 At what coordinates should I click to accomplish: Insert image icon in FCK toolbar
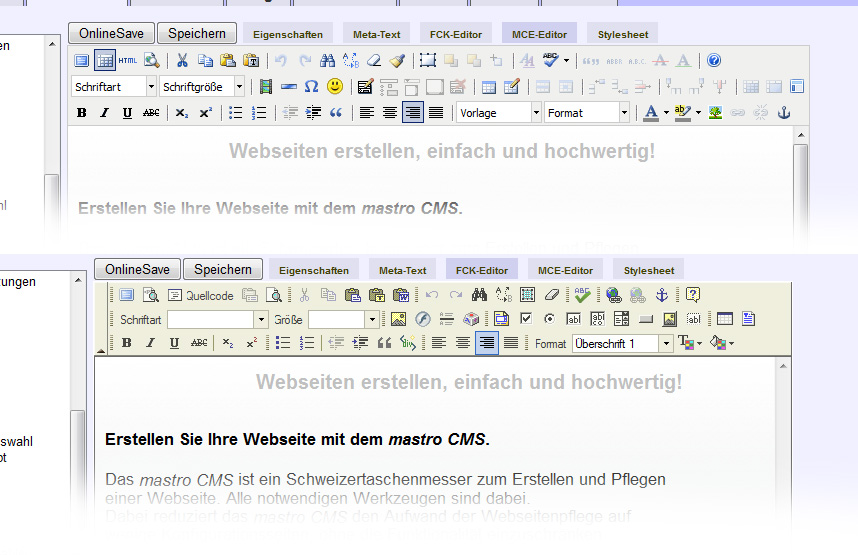tap(398, 319)
